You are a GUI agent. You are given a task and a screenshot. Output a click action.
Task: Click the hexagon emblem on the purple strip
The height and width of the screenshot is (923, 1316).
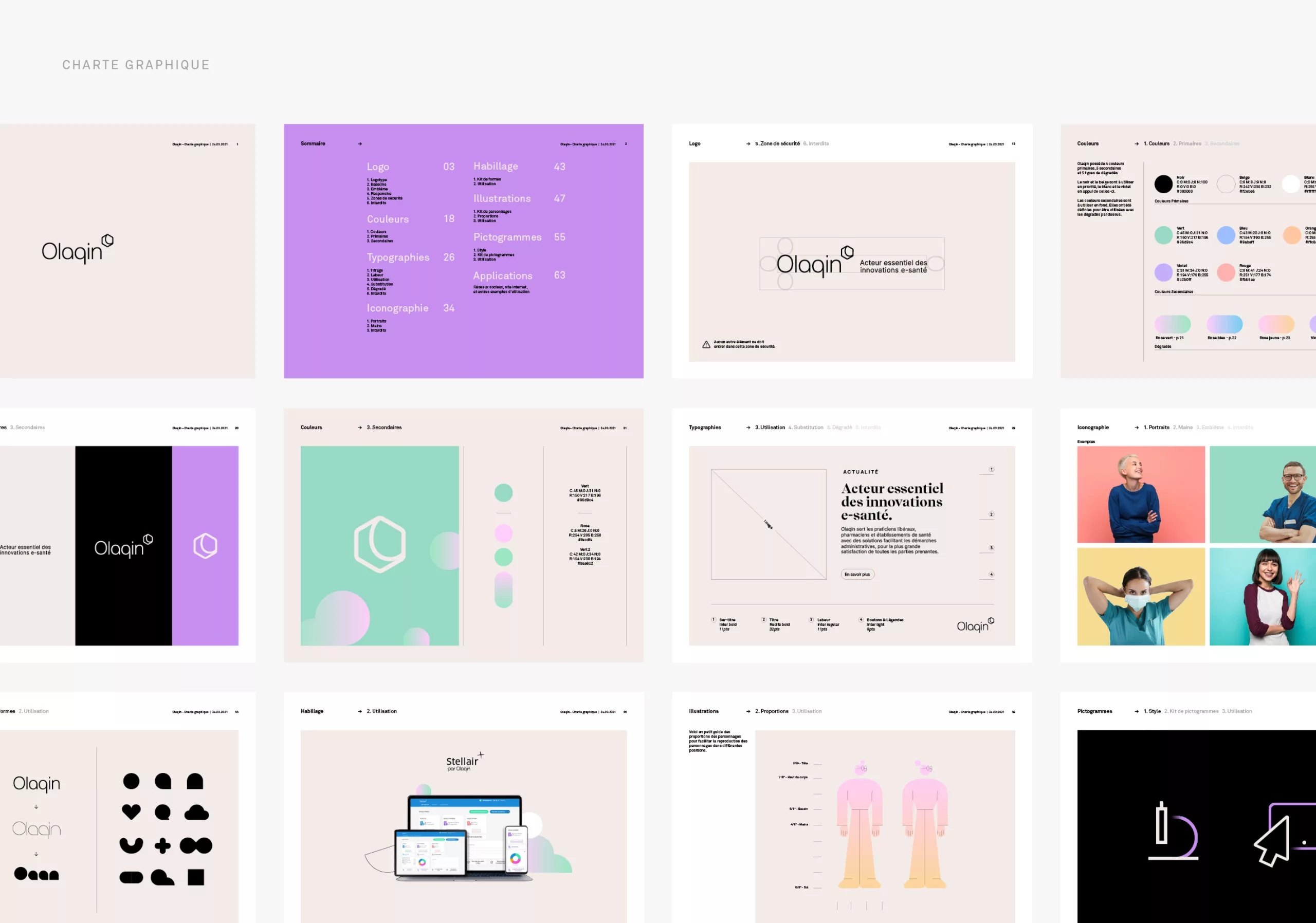click(205, 545)
